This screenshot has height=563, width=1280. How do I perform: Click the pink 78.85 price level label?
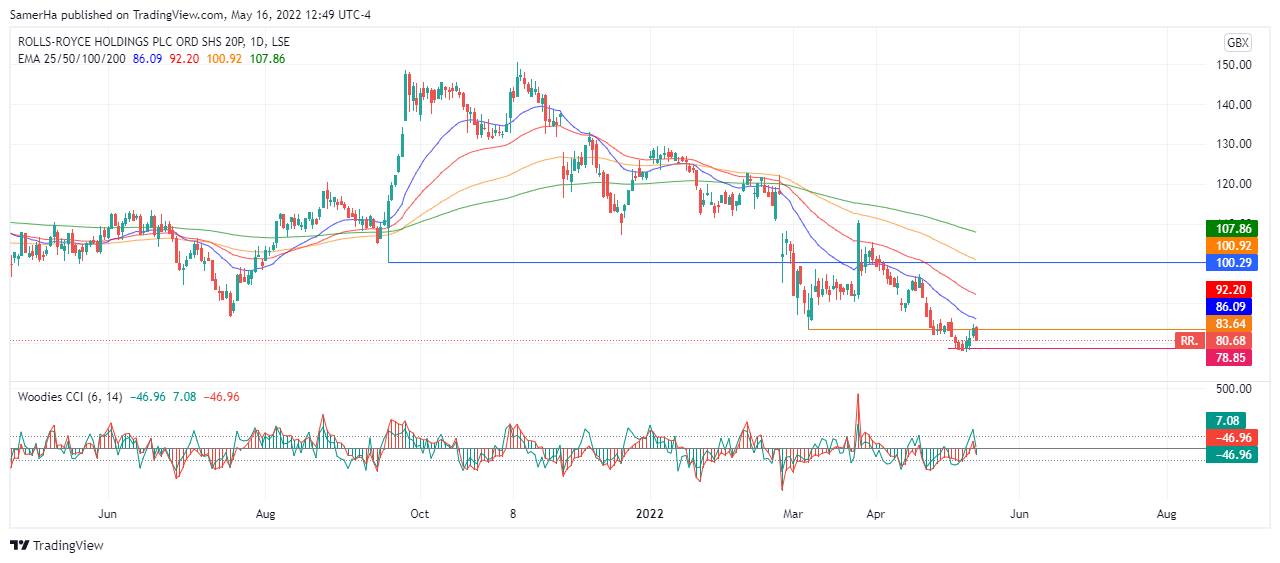[1229, 357]
